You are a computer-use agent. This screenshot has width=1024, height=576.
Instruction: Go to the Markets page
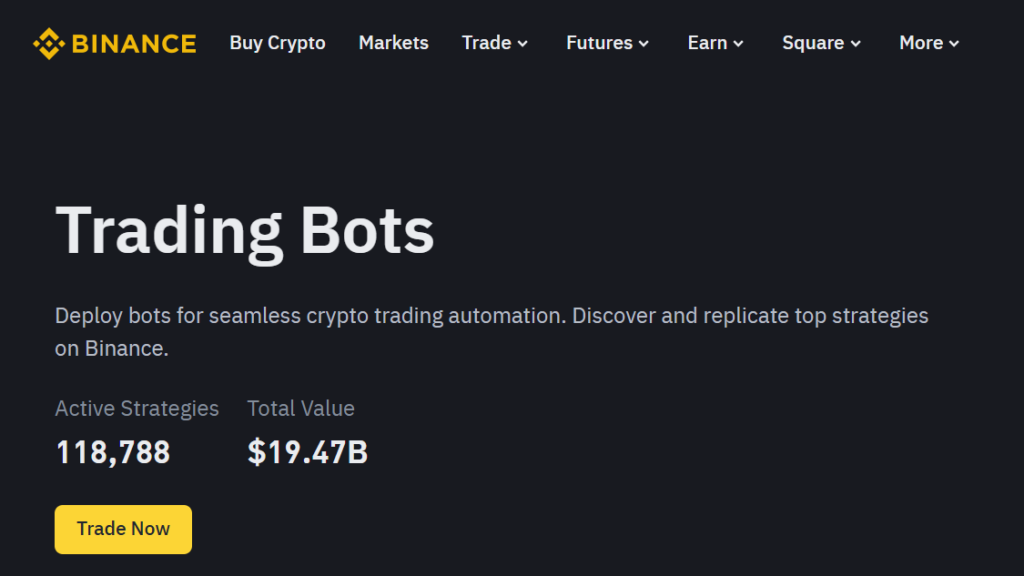[x=394, y=43]
